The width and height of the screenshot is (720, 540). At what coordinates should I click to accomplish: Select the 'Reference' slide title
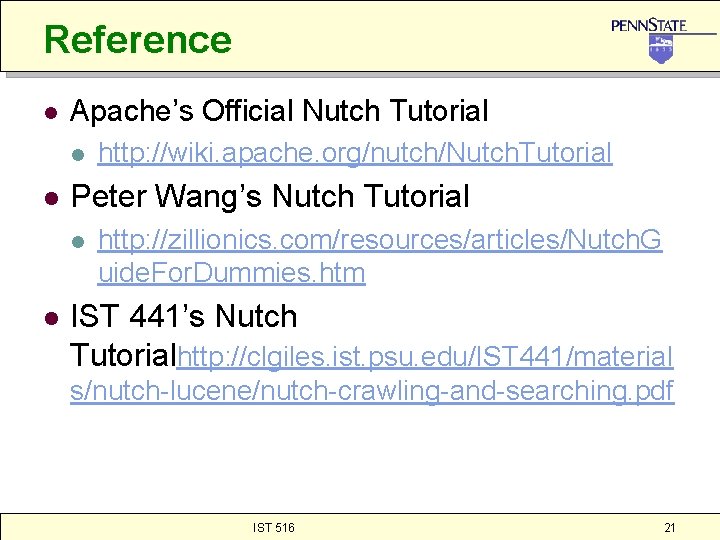[x=138, y=39]
